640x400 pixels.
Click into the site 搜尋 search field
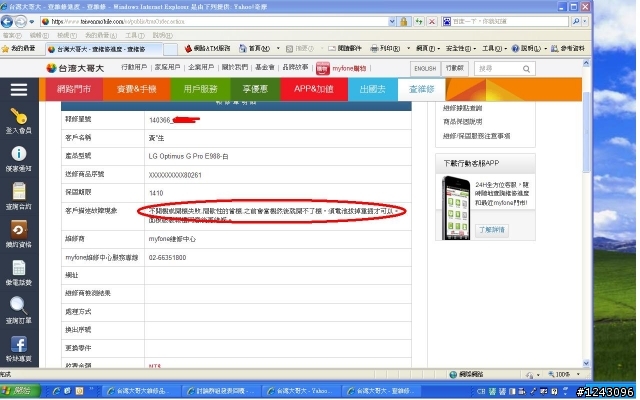click(499, 69)
